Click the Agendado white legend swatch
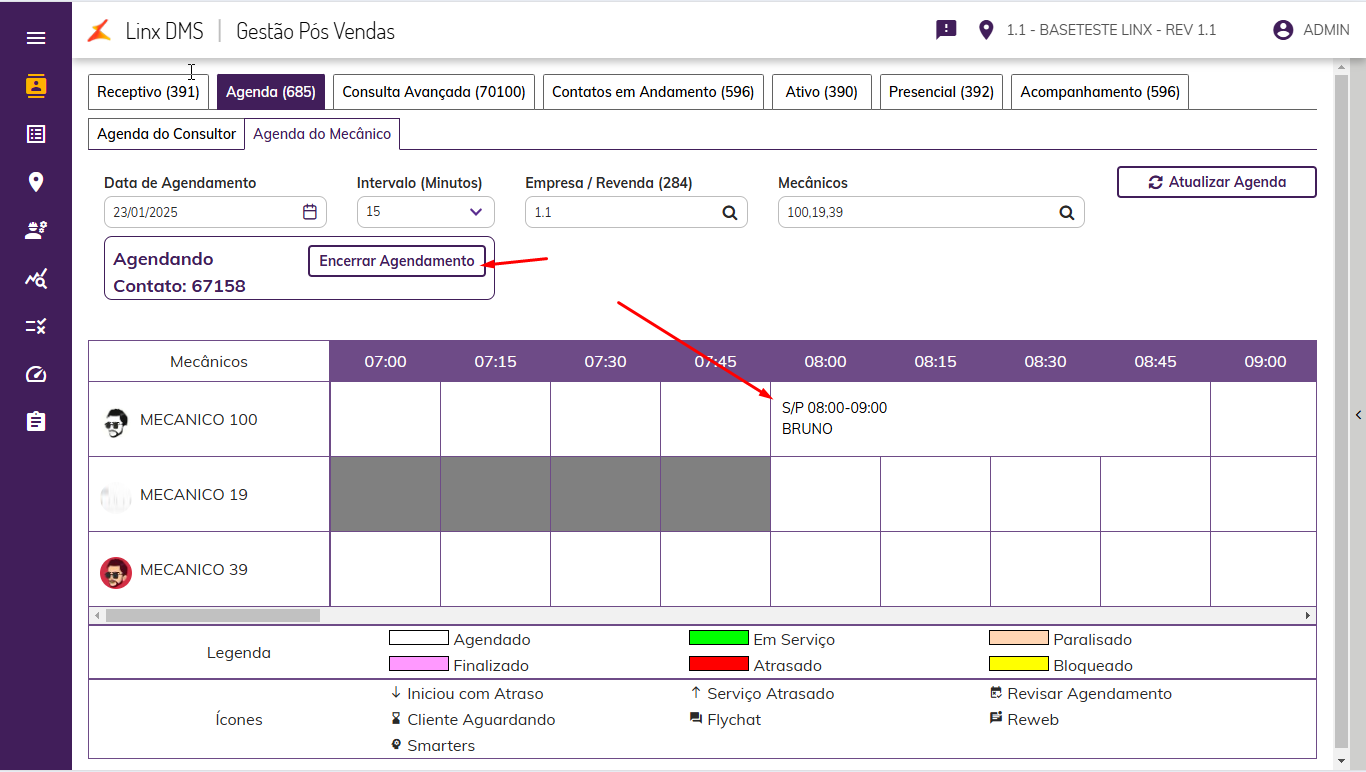The image size is (1366, 772). point(419,638)
